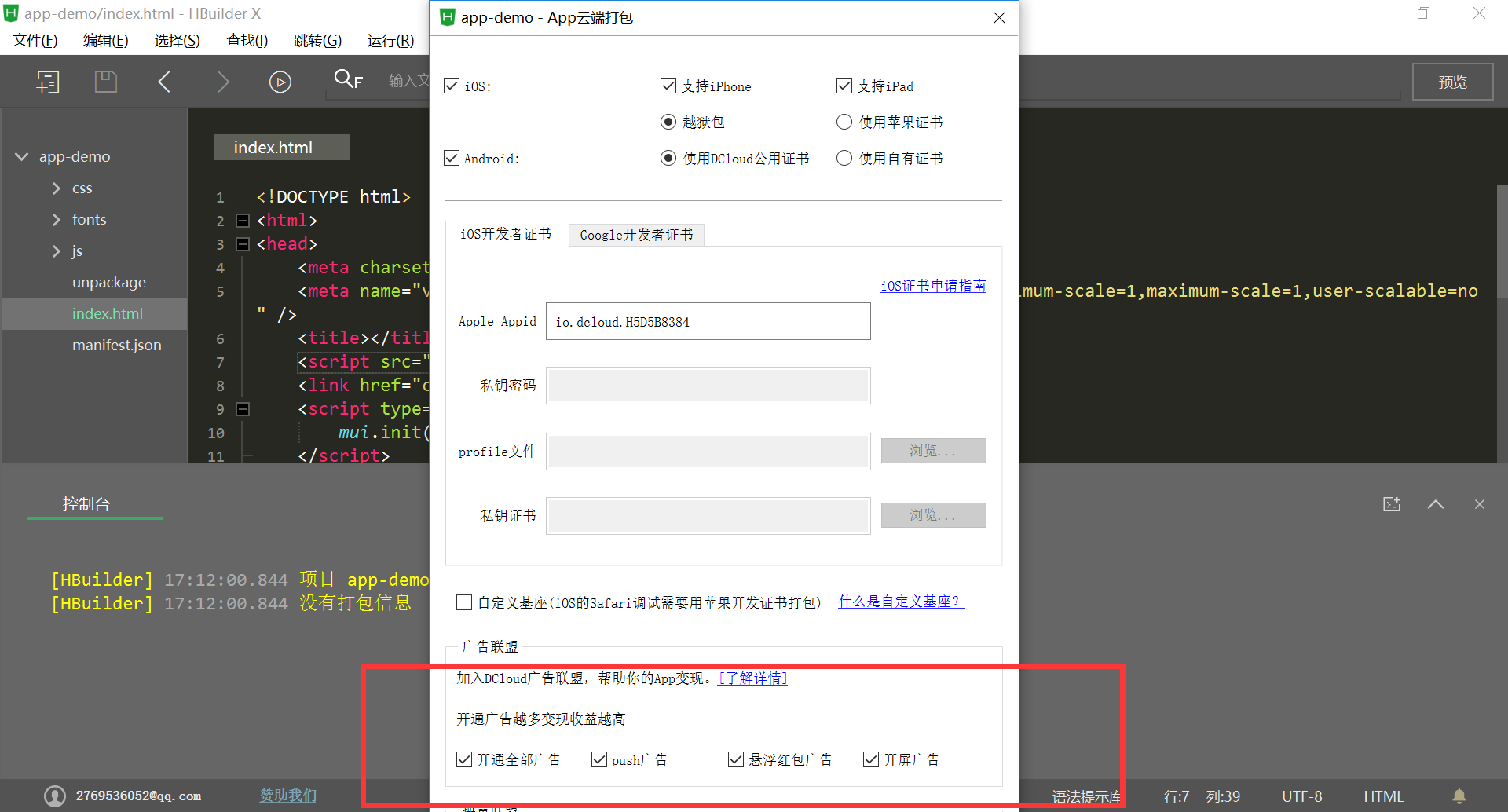Collapse the app-demo project tree
Screen dimensions: 1508x812
coord(22,157)
